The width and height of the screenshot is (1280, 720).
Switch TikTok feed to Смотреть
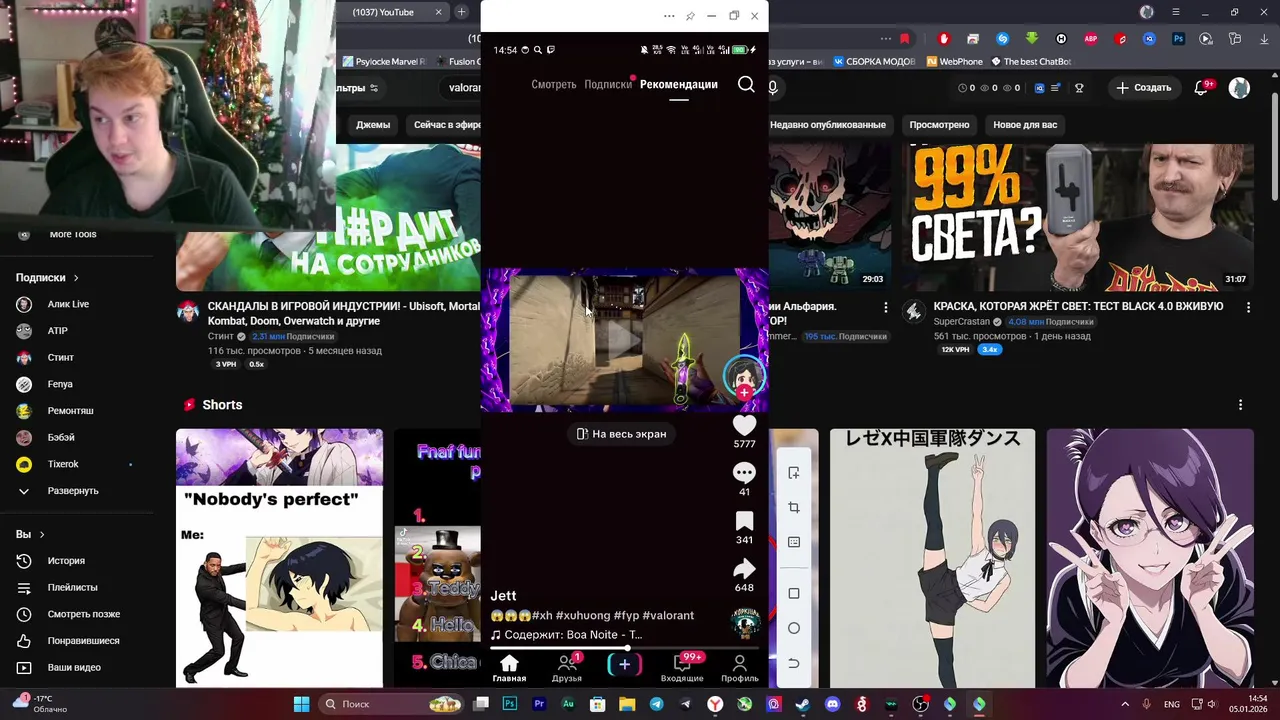(554, 84)
